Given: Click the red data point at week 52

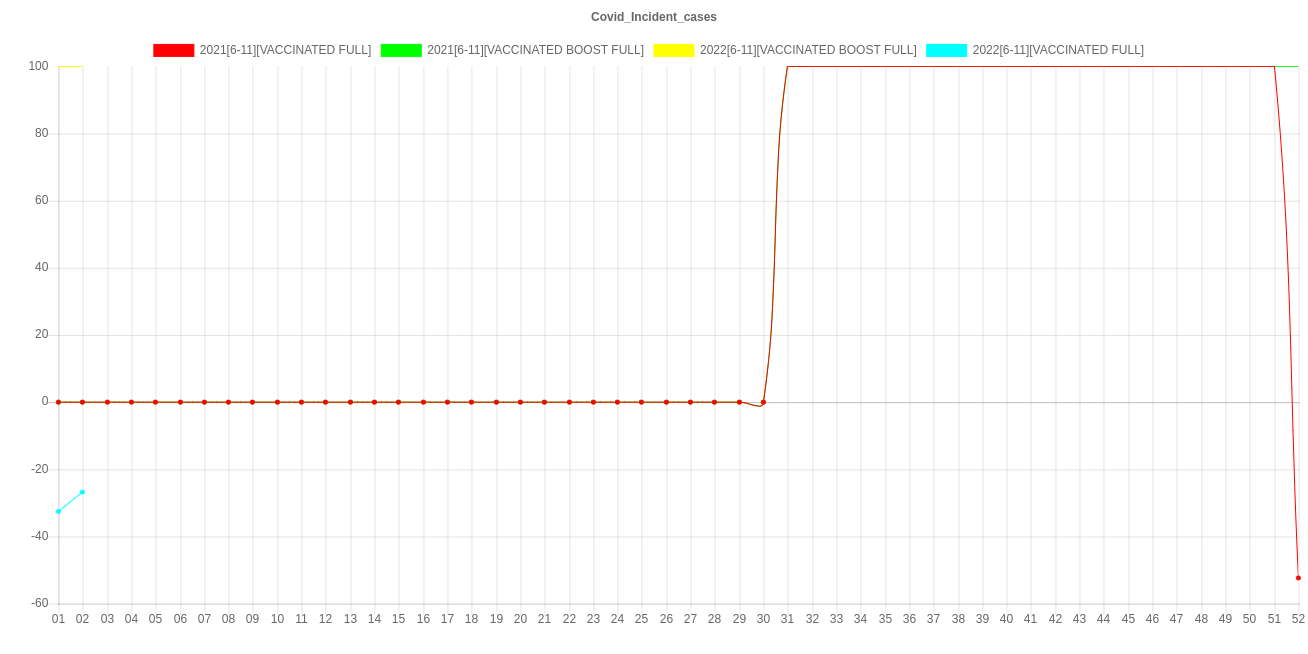Looking at the screenshot, I should (x=1298, y=578).
